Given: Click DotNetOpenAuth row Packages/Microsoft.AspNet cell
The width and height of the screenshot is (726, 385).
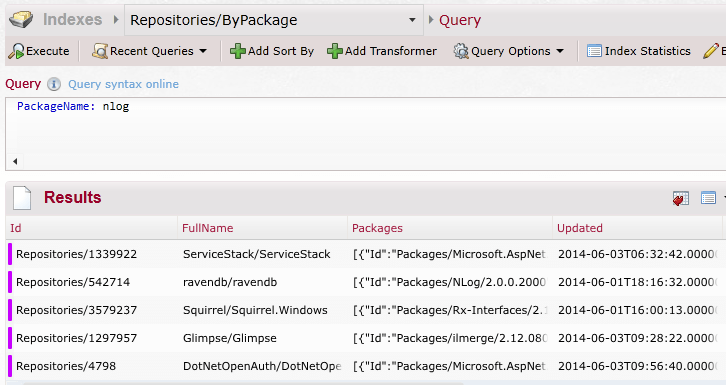Looking at the screenshot, I should point(450,366).
